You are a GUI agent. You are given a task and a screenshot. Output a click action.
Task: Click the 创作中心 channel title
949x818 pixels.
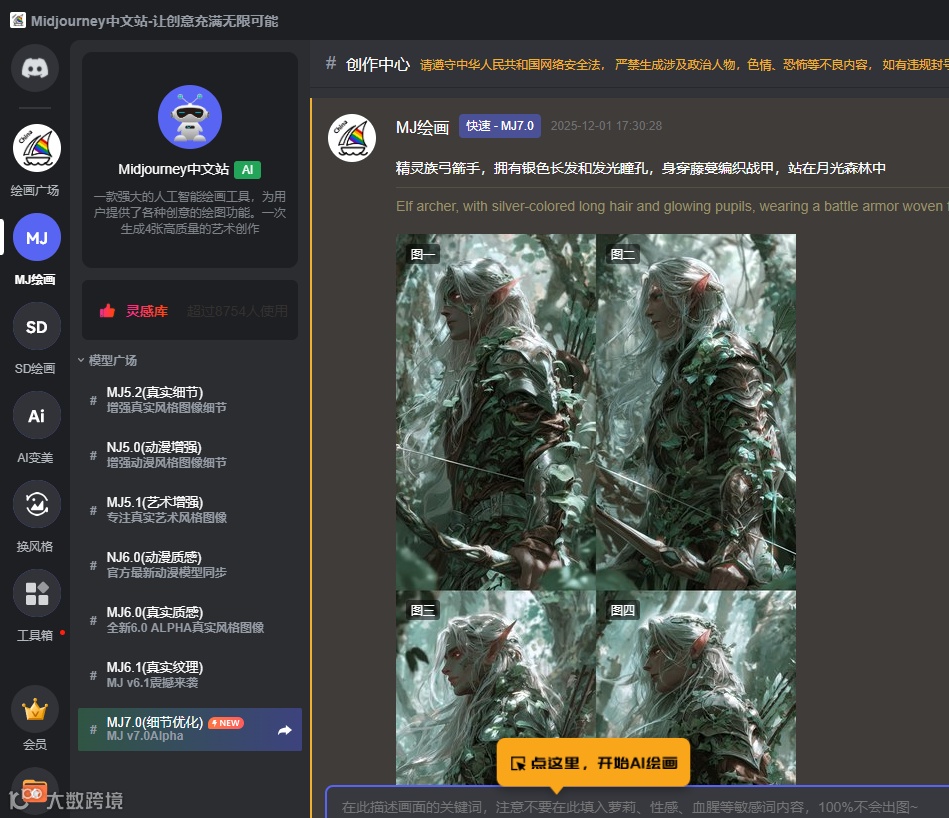point(378,64)
